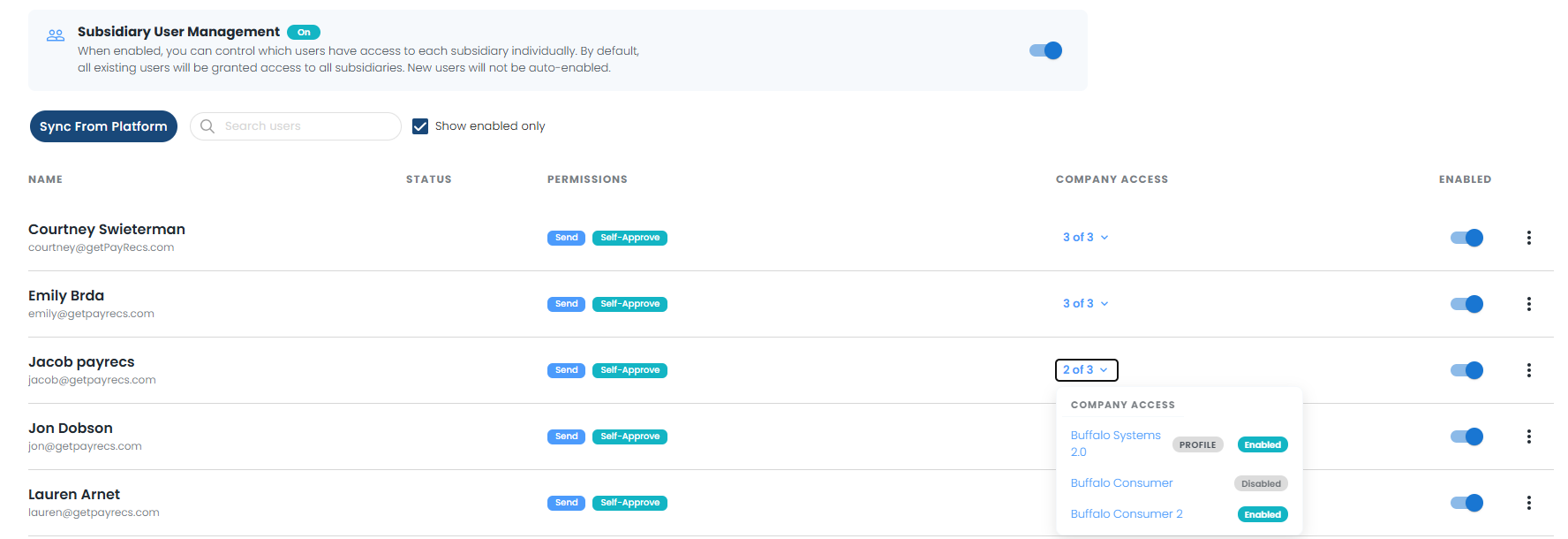This screenshot has width=1568, height=539.
Task: Open Buffalo Consumer link in popup
Action: pos(1121,483)
